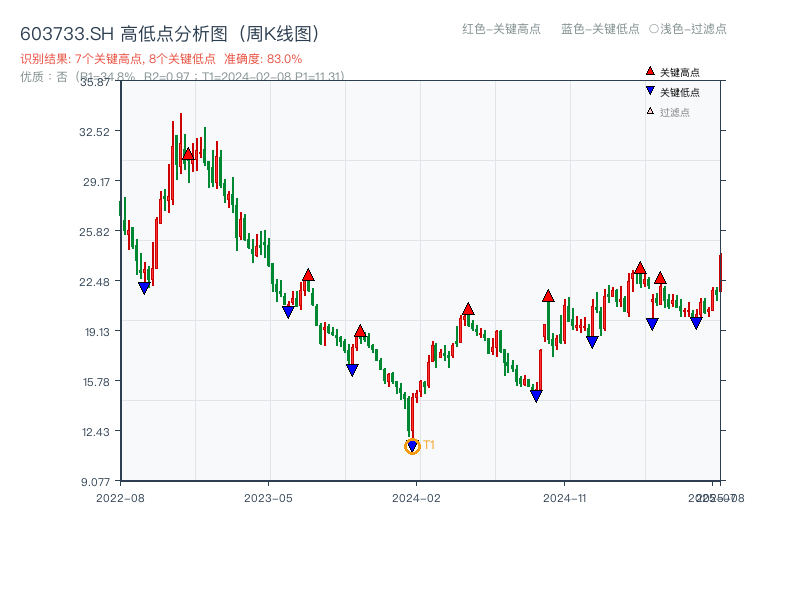Toggle the 关键高点 legend label
Viewport: 800px width, 600px height.
[680, 72]
